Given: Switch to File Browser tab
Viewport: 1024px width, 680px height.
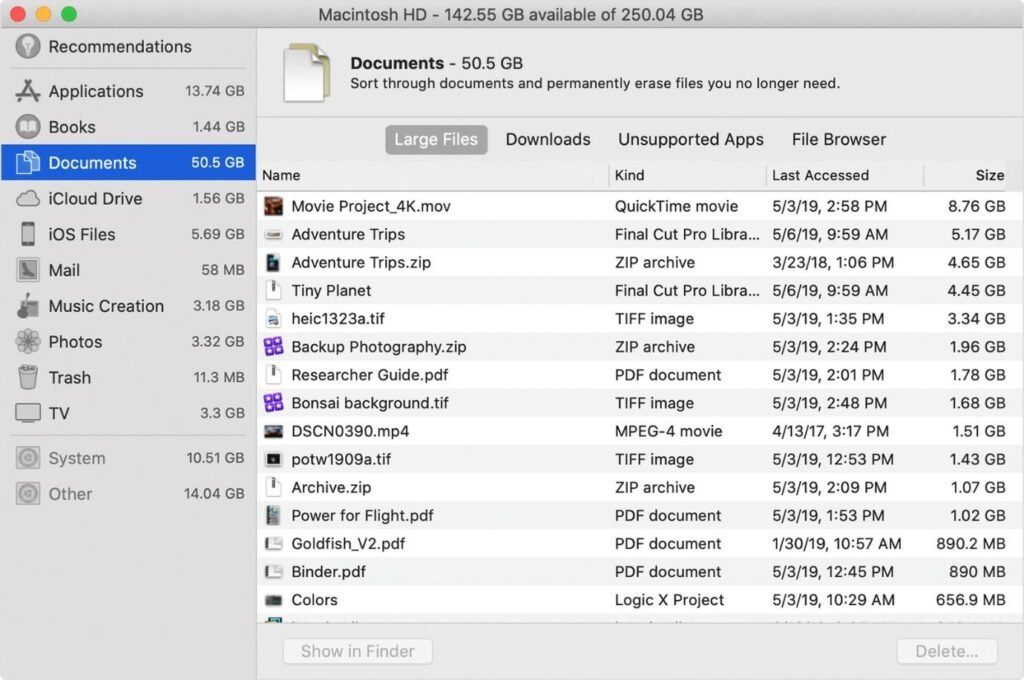Looking at the screenshot, I should (838, 140).
